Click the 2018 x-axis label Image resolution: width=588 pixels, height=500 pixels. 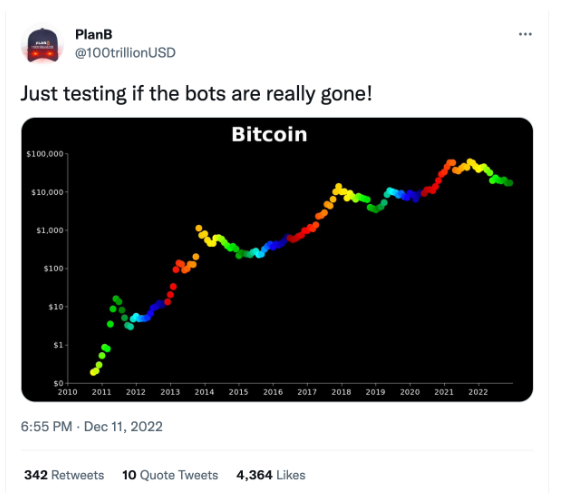point(341,392)
